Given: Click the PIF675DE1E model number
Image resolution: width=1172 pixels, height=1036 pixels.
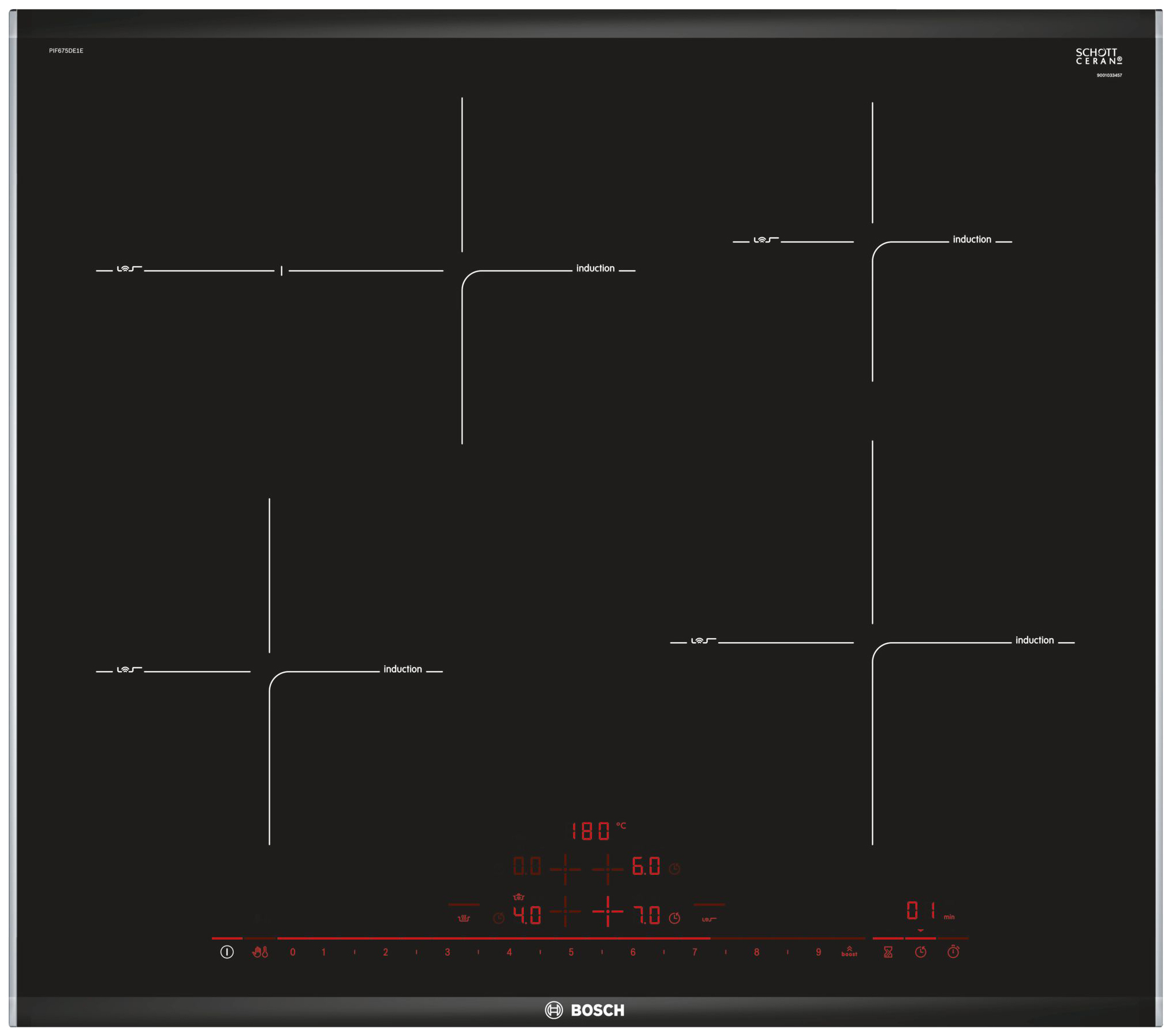Looking at the screenshot, I should click(66, 51).
